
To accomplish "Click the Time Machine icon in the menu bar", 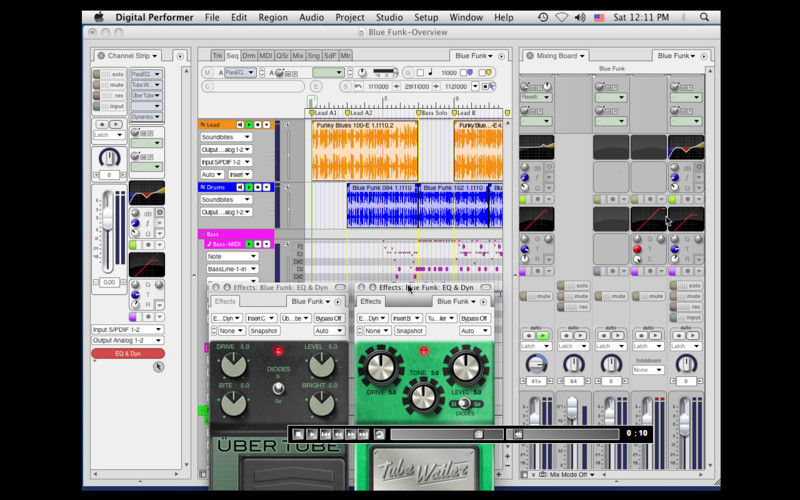I will pos(543,17).
